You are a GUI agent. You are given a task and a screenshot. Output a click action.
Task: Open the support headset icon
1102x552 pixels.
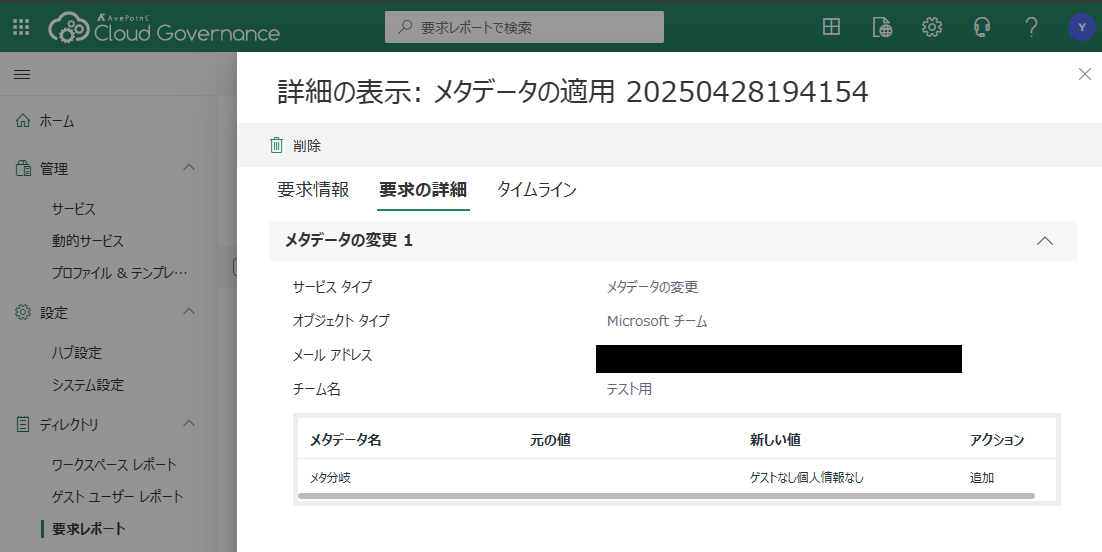point(982,27)
